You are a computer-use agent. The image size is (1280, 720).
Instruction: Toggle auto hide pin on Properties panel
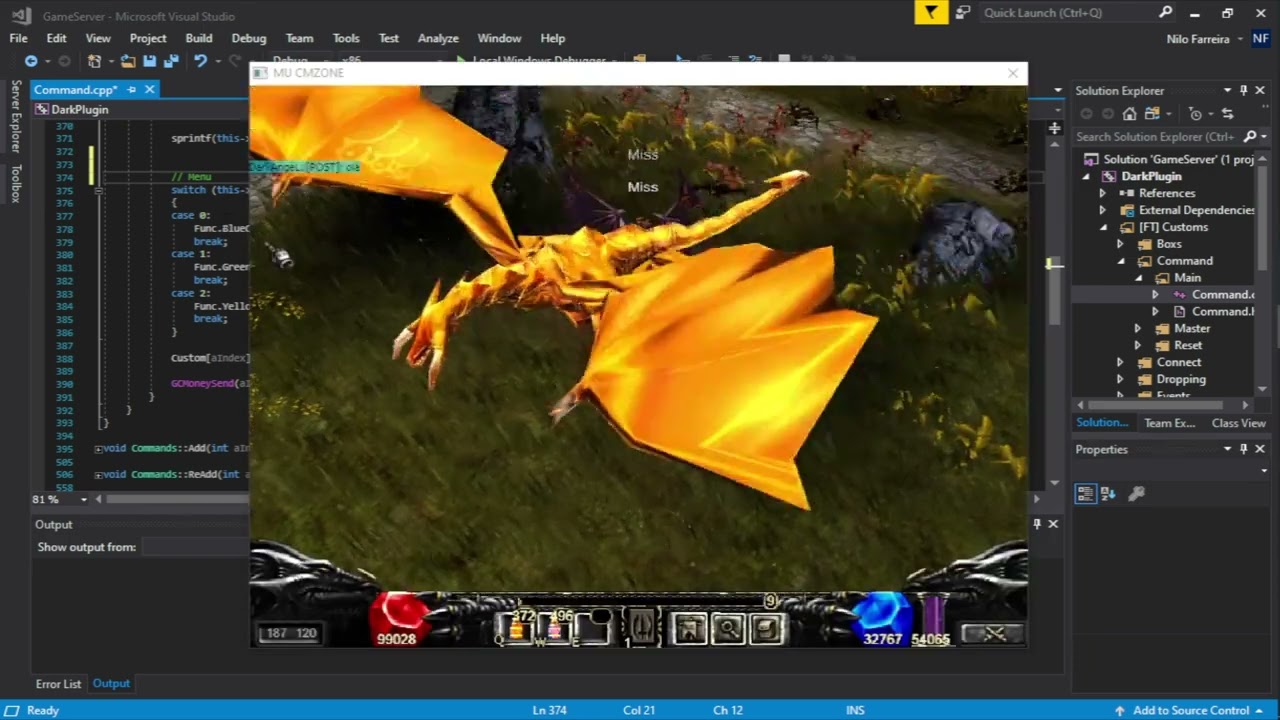[1243, 449]
